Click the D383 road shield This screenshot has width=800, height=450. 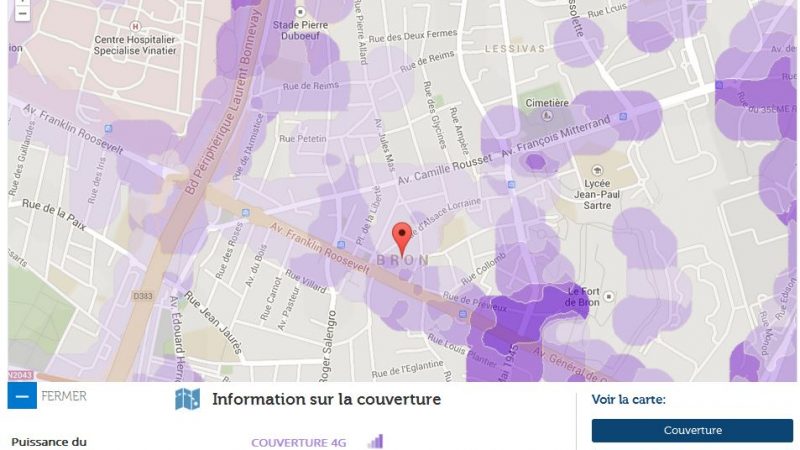142,296
